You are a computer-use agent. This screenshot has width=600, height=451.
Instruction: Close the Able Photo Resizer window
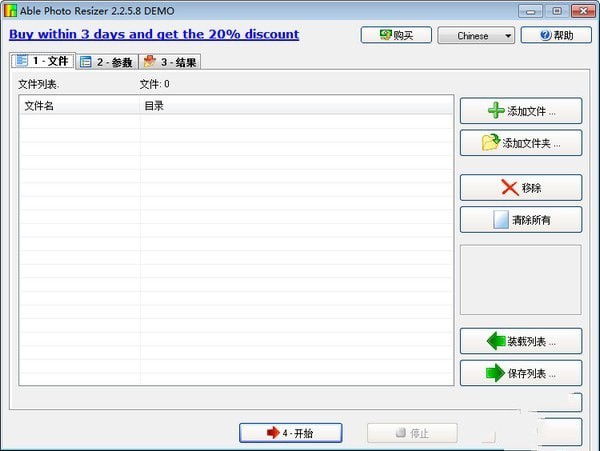coord(583,11)
